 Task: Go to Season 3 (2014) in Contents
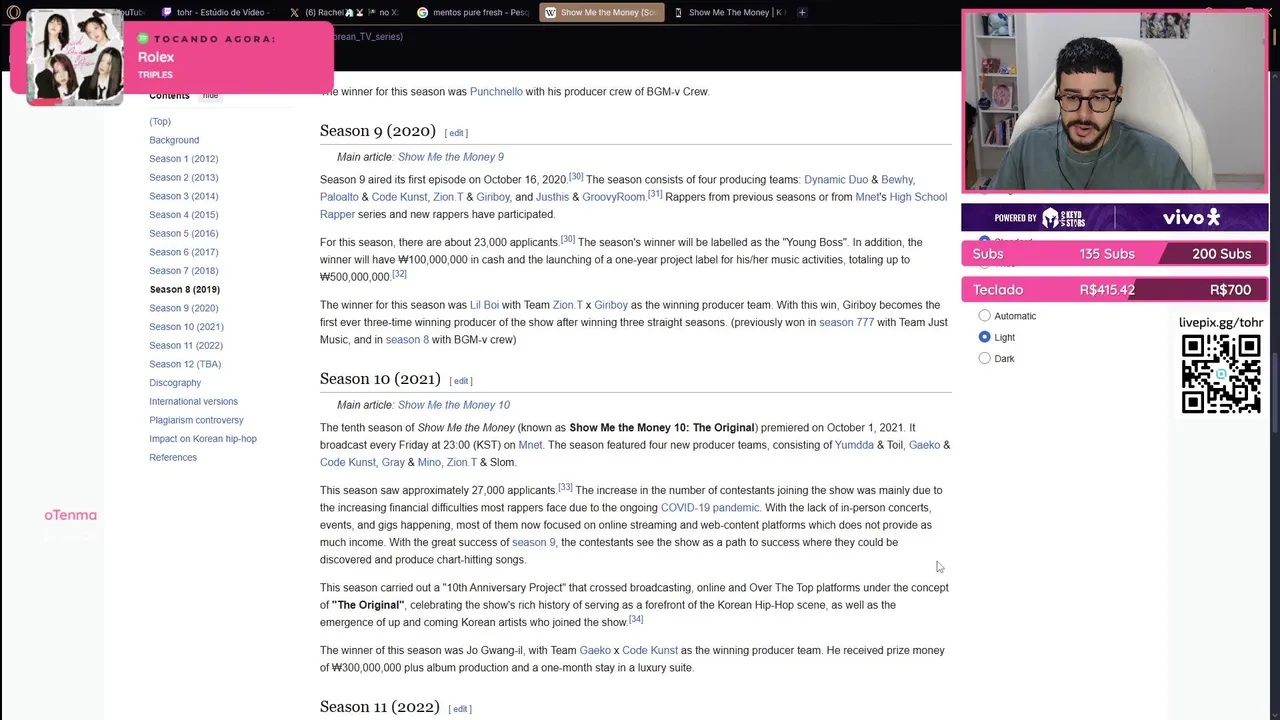[183, 196]
